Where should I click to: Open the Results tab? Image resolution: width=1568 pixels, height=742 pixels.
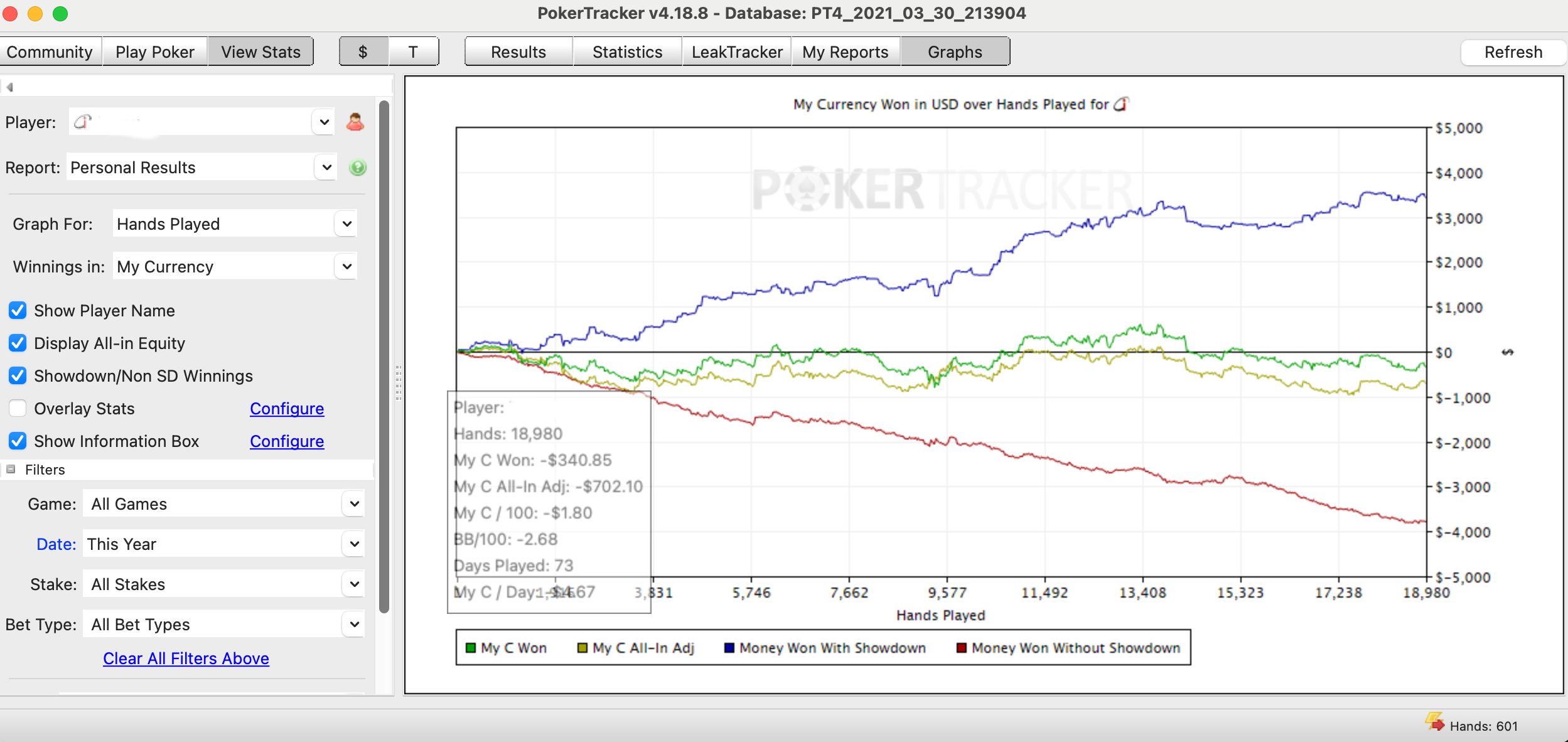pos(518,52)
